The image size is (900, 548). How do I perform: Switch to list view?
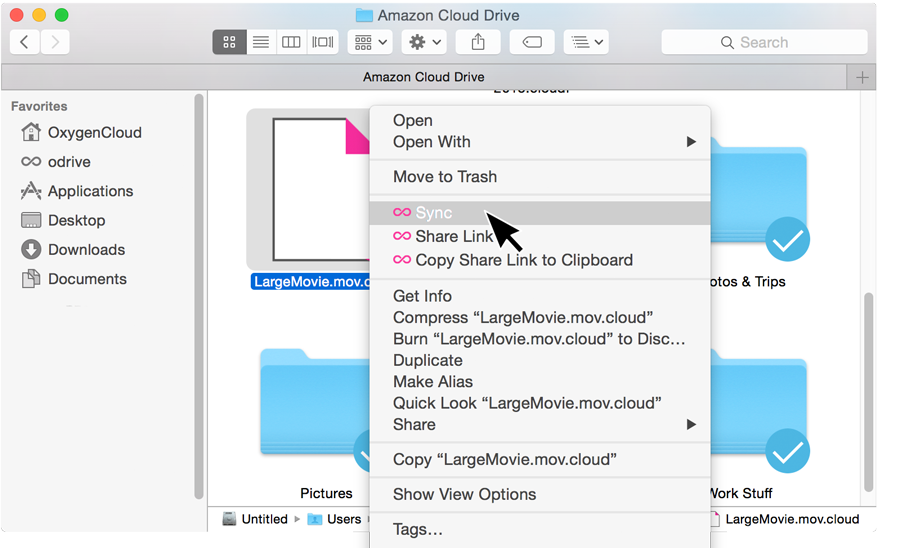tap(261, 42)
